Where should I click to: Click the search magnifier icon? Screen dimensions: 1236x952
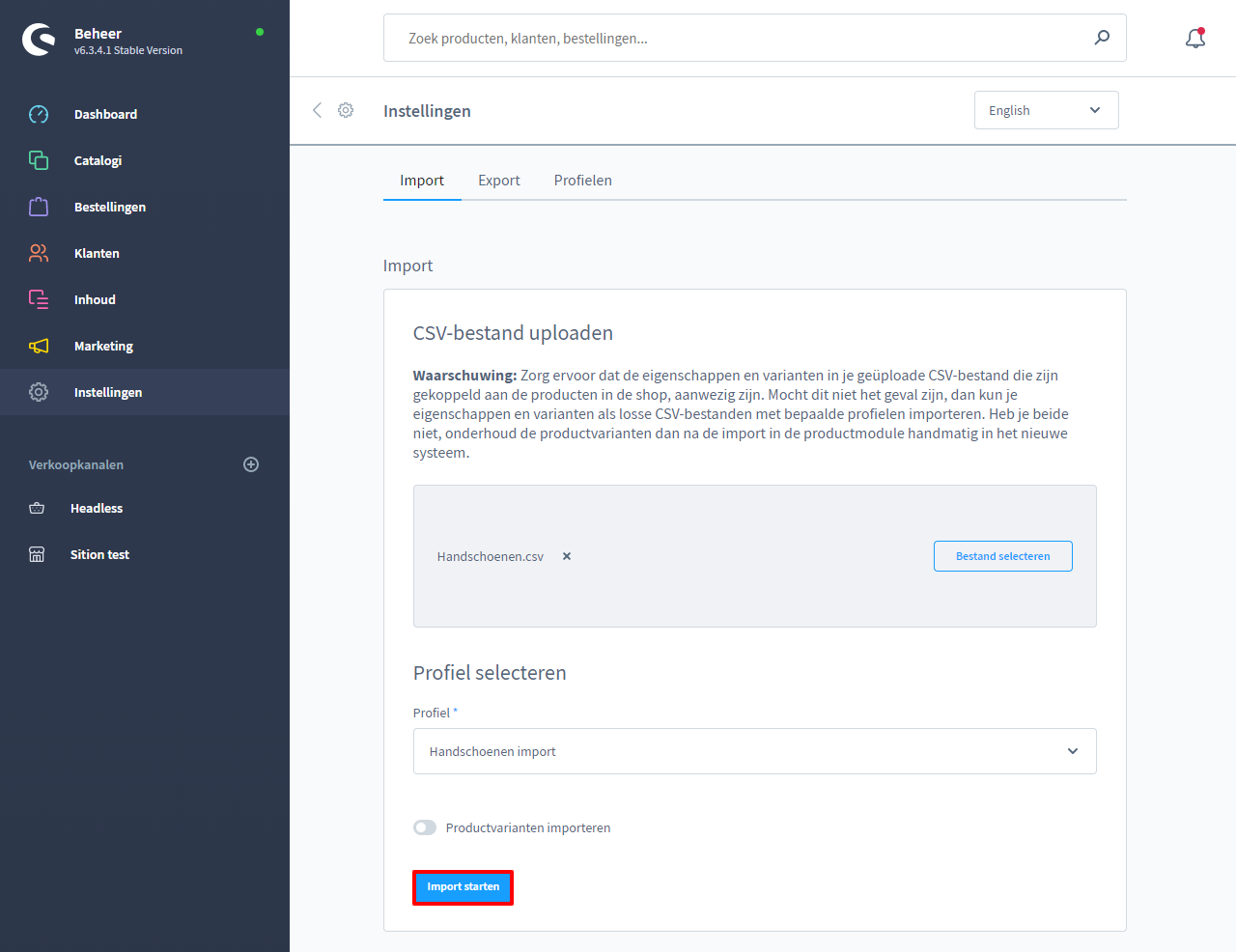coord(1102,38)
